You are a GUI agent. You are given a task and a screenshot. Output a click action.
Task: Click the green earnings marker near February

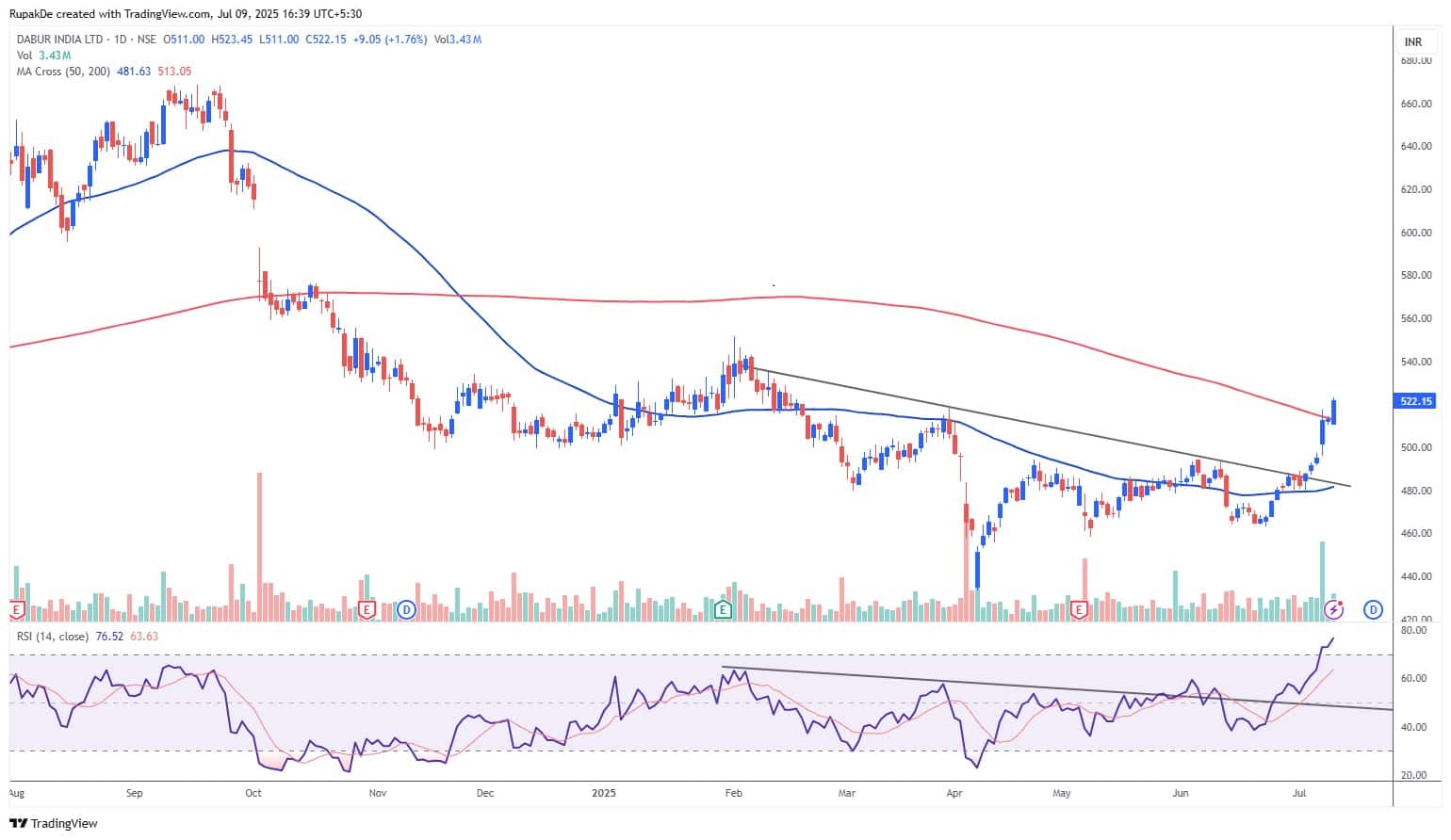point(723,610)
